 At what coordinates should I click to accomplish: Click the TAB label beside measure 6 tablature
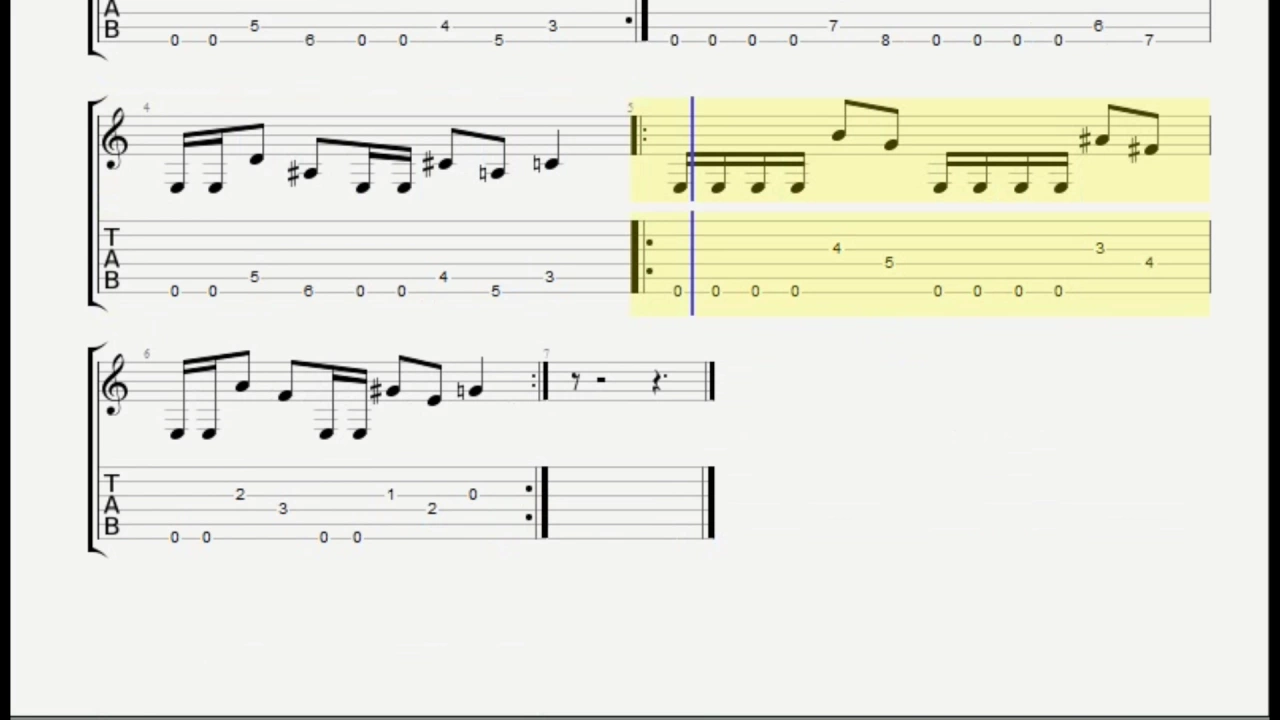[112, 506]
